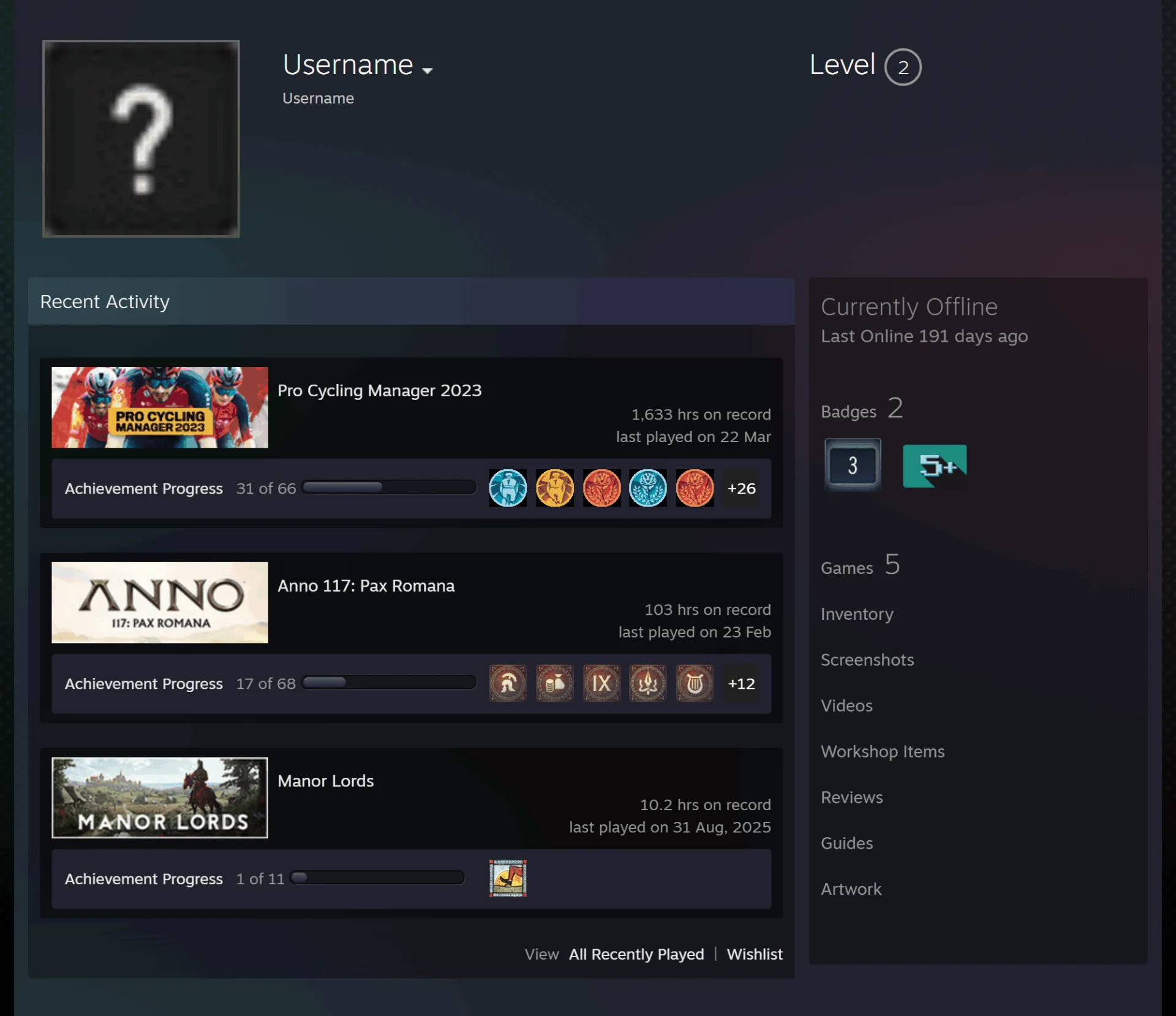Viewport: 1176px width, 1016px height.
Task: Click first blue cyclist achievement icon
Action: click(508, 488)
